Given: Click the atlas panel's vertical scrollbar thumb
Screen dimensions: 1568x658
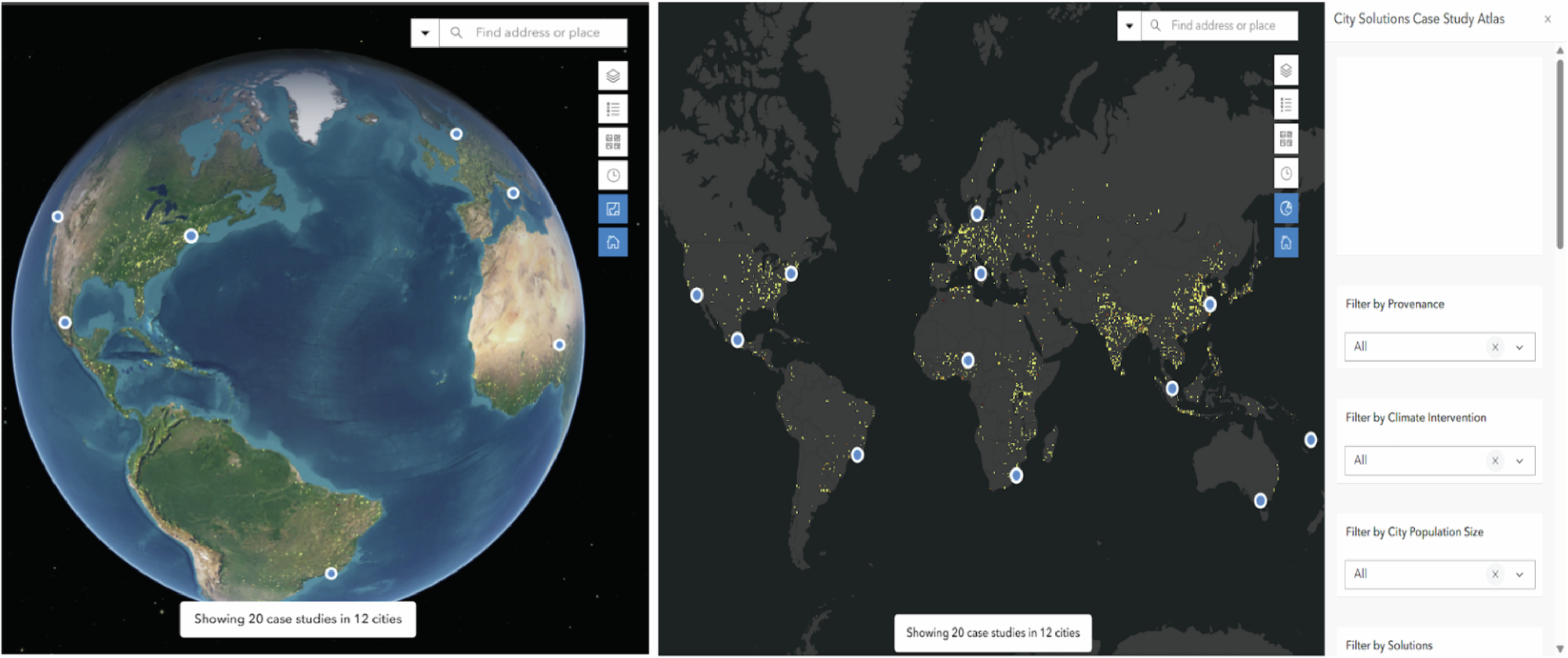Looking at the screenshot, I should tap(1560, 154).
